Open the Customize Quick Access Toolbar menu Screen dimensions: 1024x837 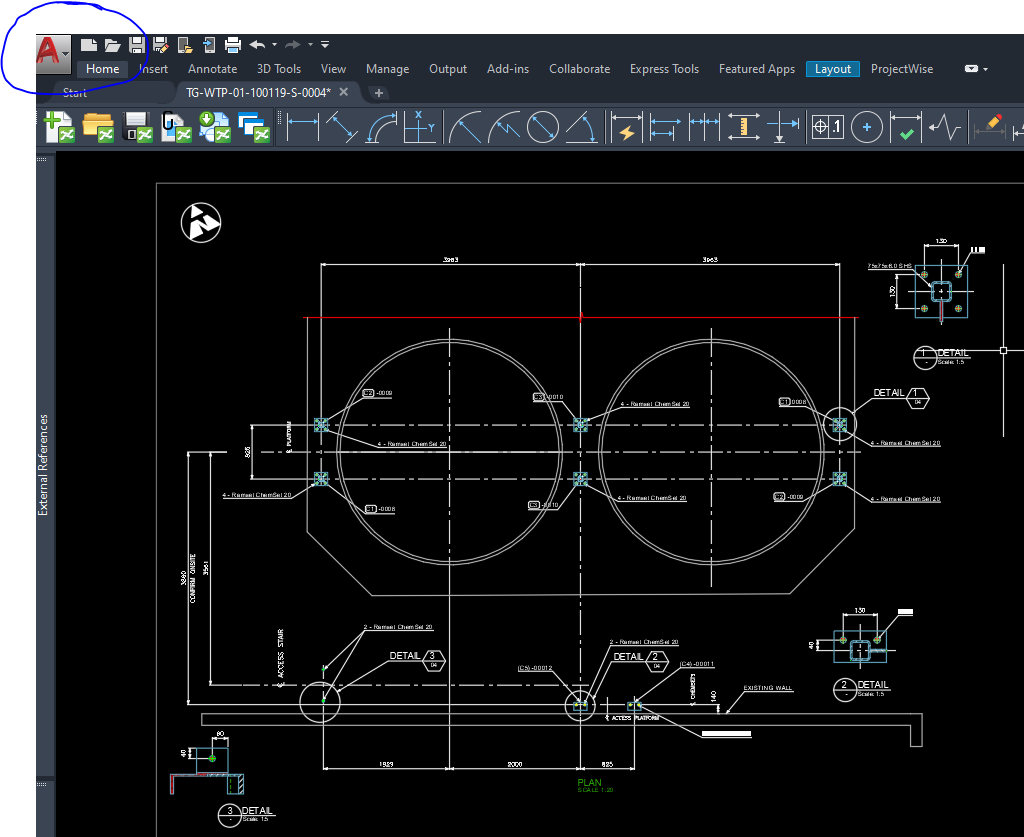click(x=324, y=44)
